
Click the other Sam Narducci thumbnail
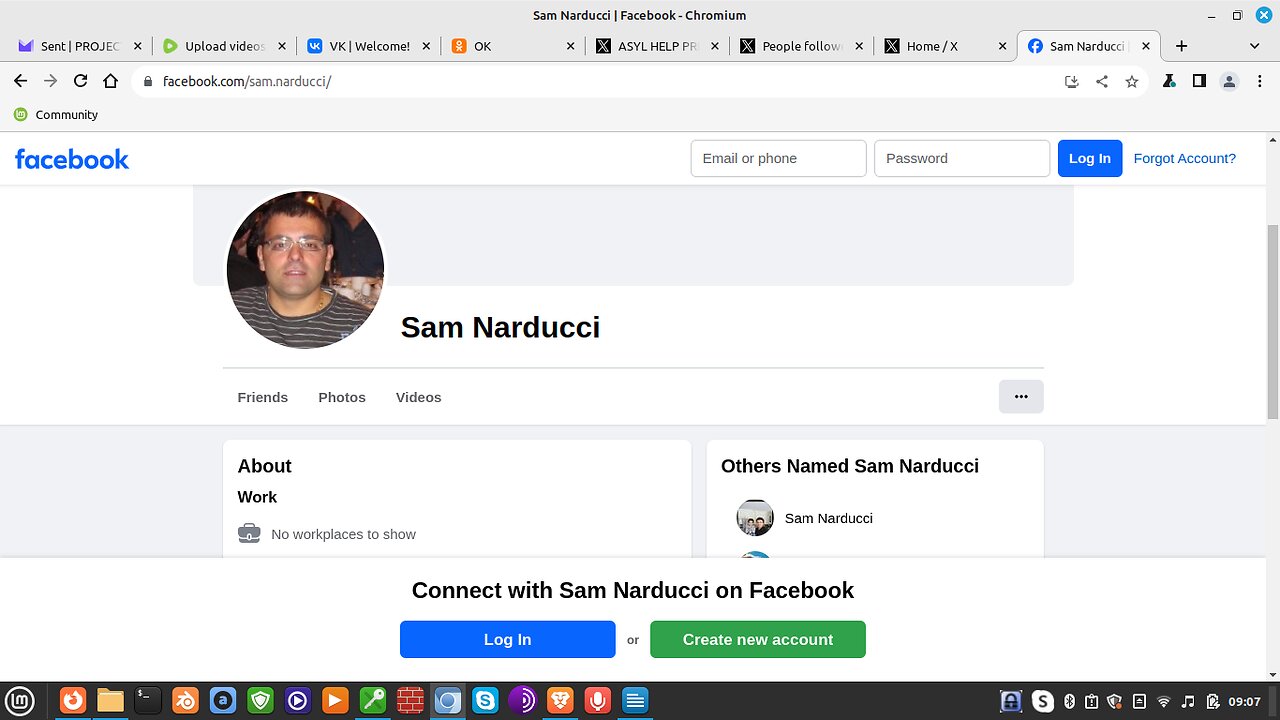coord(755,518)
